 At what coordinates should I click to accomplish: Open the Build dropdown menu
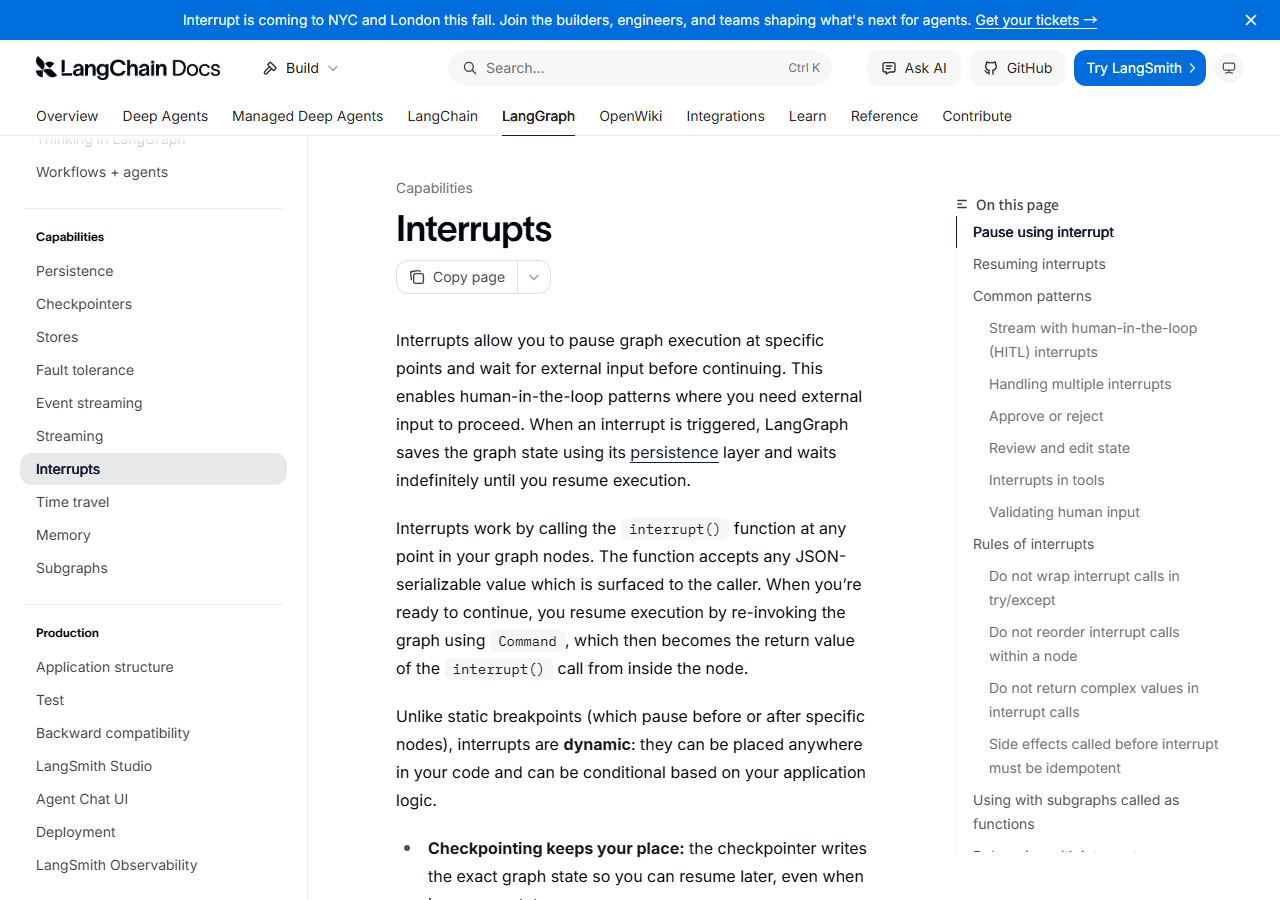coord(300,68)
